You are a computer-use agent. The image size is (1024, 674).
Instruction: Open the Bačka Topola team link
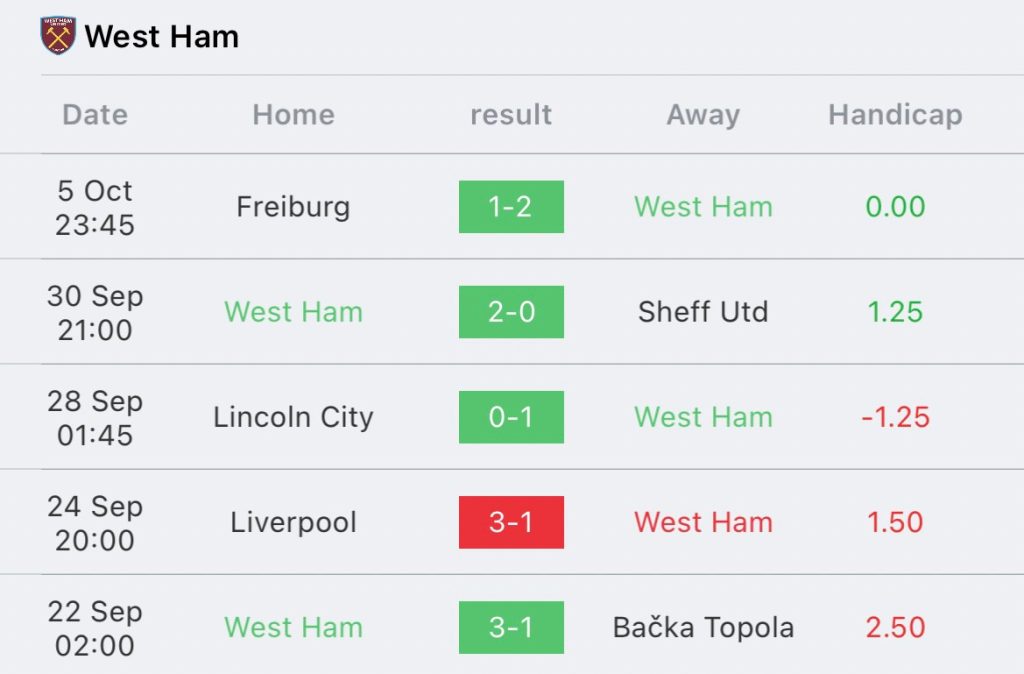703,628
